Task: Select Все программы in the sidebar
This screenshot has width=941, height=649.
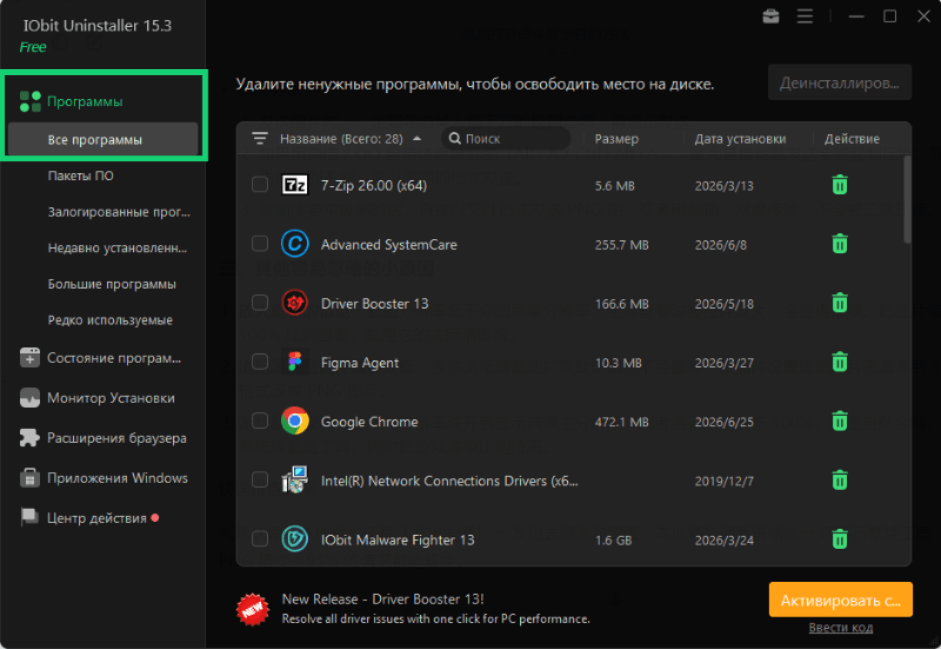Action: coord(103,140)
